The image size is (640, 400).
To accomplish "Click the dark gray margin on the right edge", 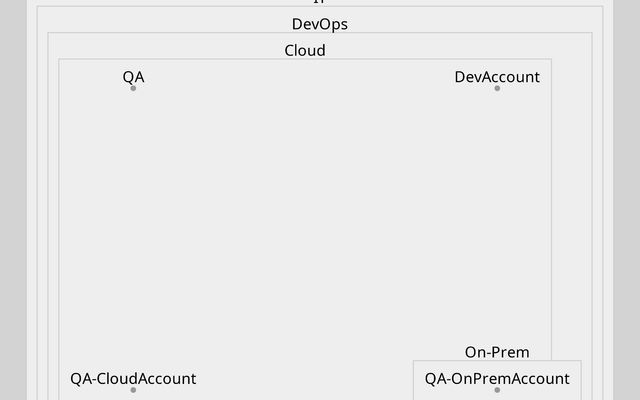I will coord(627,200).
